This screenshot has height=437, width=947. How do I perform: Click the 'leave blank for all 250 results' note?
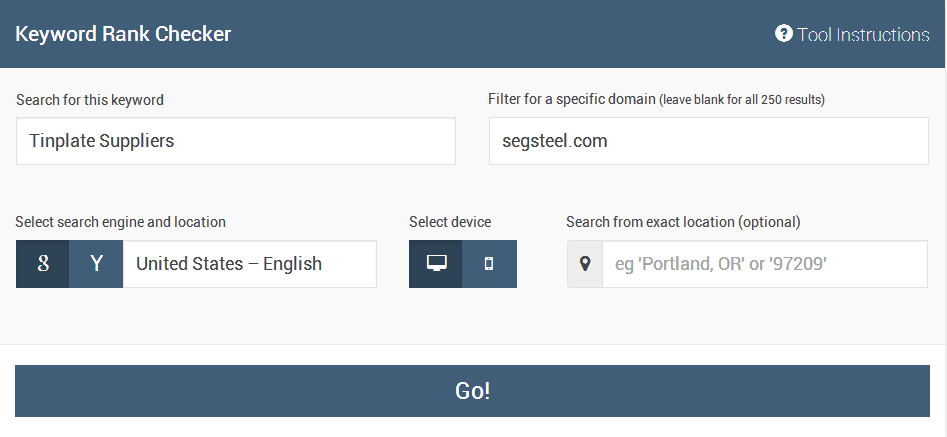(742, 100)
